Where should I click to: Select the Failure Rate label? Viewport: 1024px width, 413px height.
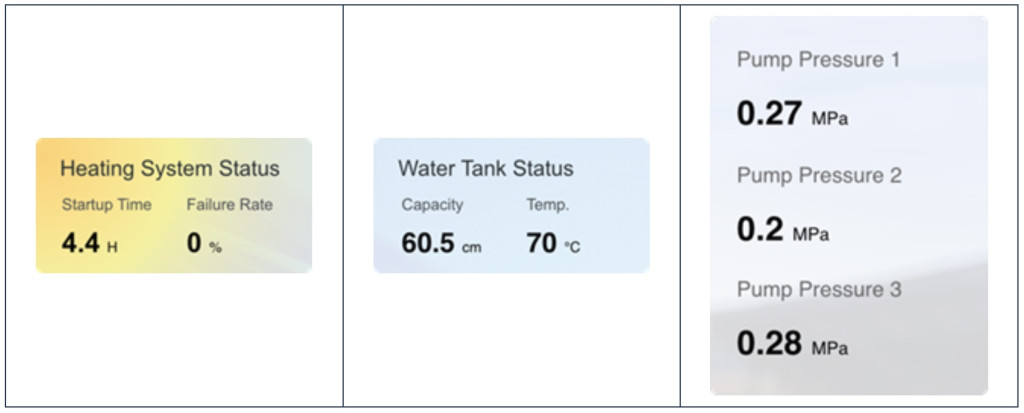[x=229, y=205]
